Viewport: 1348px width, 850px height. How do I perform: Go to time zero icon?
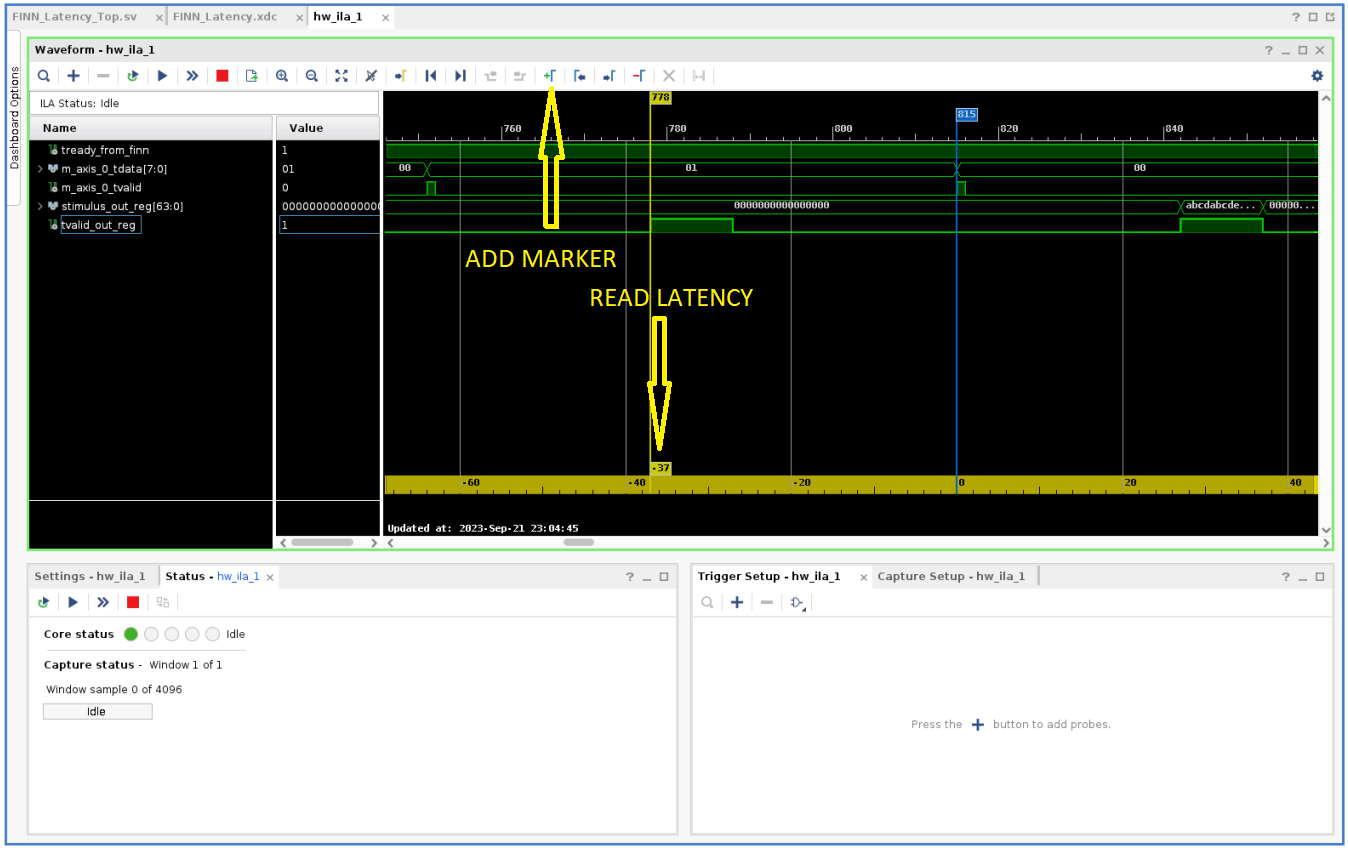[431, 76]
